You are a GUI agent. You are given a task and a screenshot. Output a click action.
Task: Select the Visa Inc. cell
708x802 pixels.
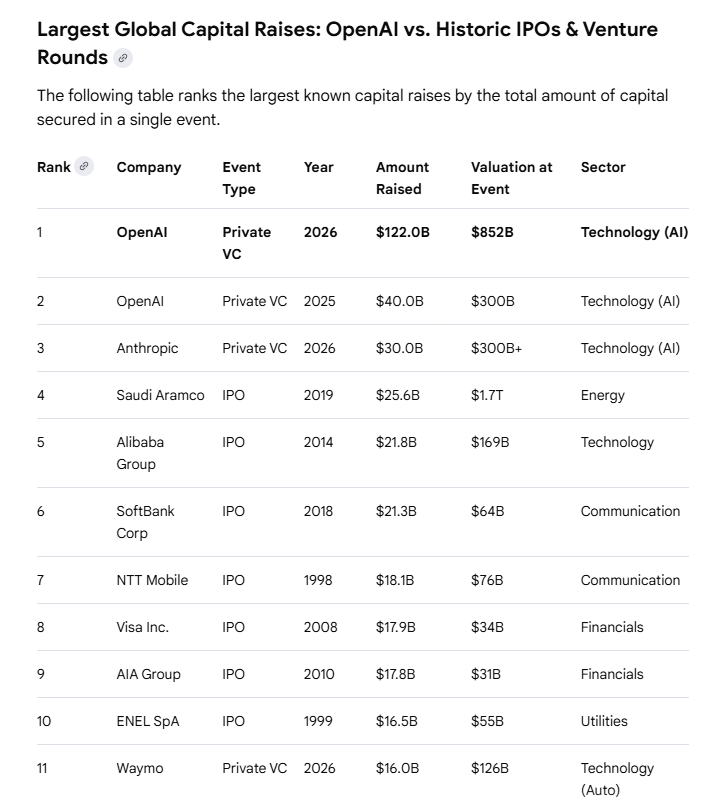[x=142, y=627]
